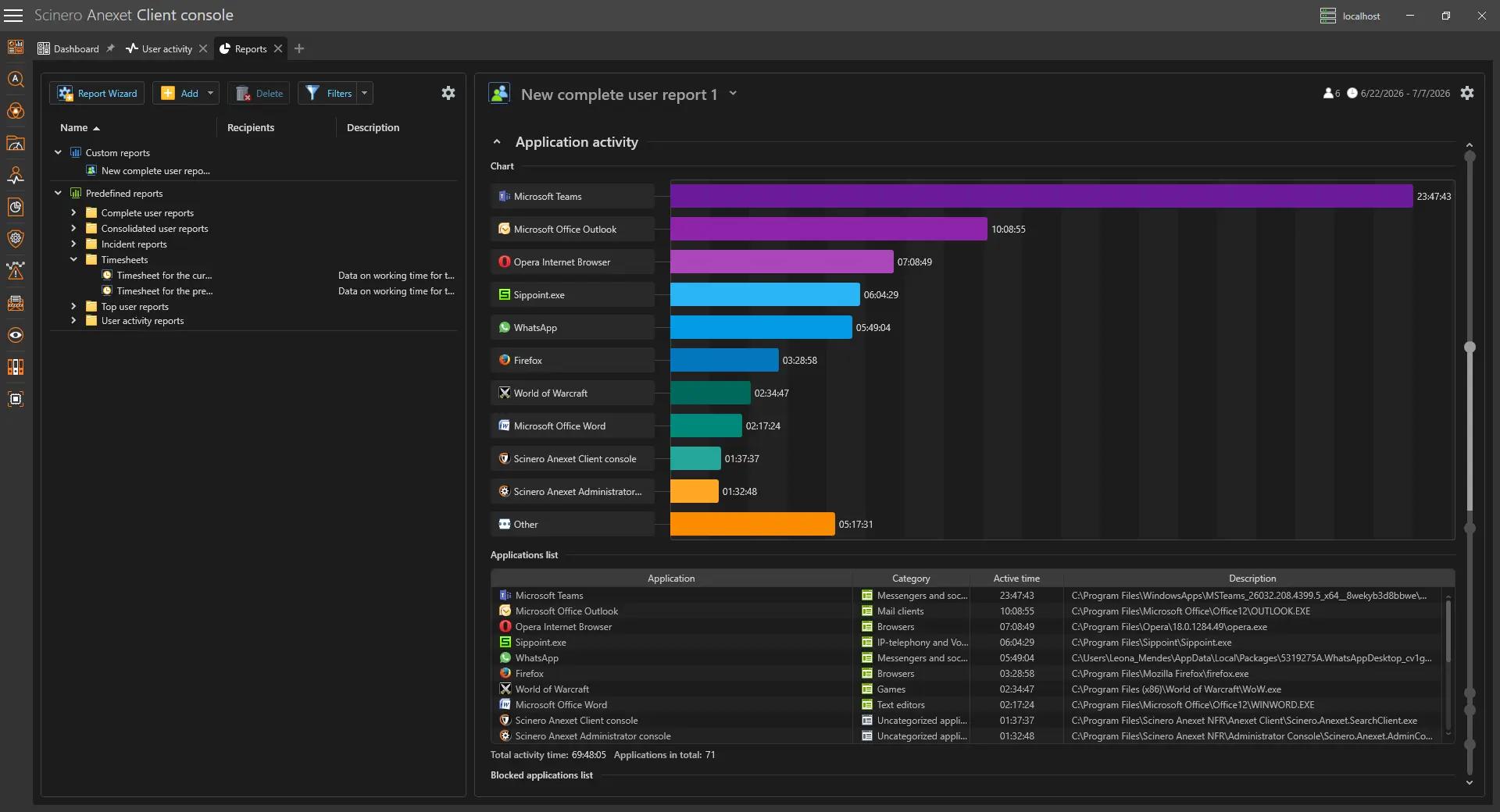1500x812 pixels.
Task: Click the Add button
Action: point(179,93)
